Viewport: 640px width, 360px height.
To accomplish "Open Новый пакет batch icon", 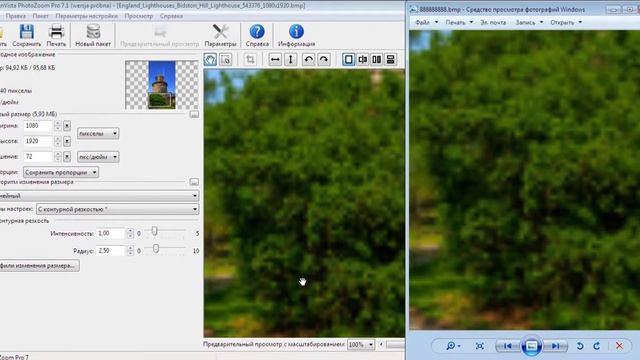I will click(93, 32).
